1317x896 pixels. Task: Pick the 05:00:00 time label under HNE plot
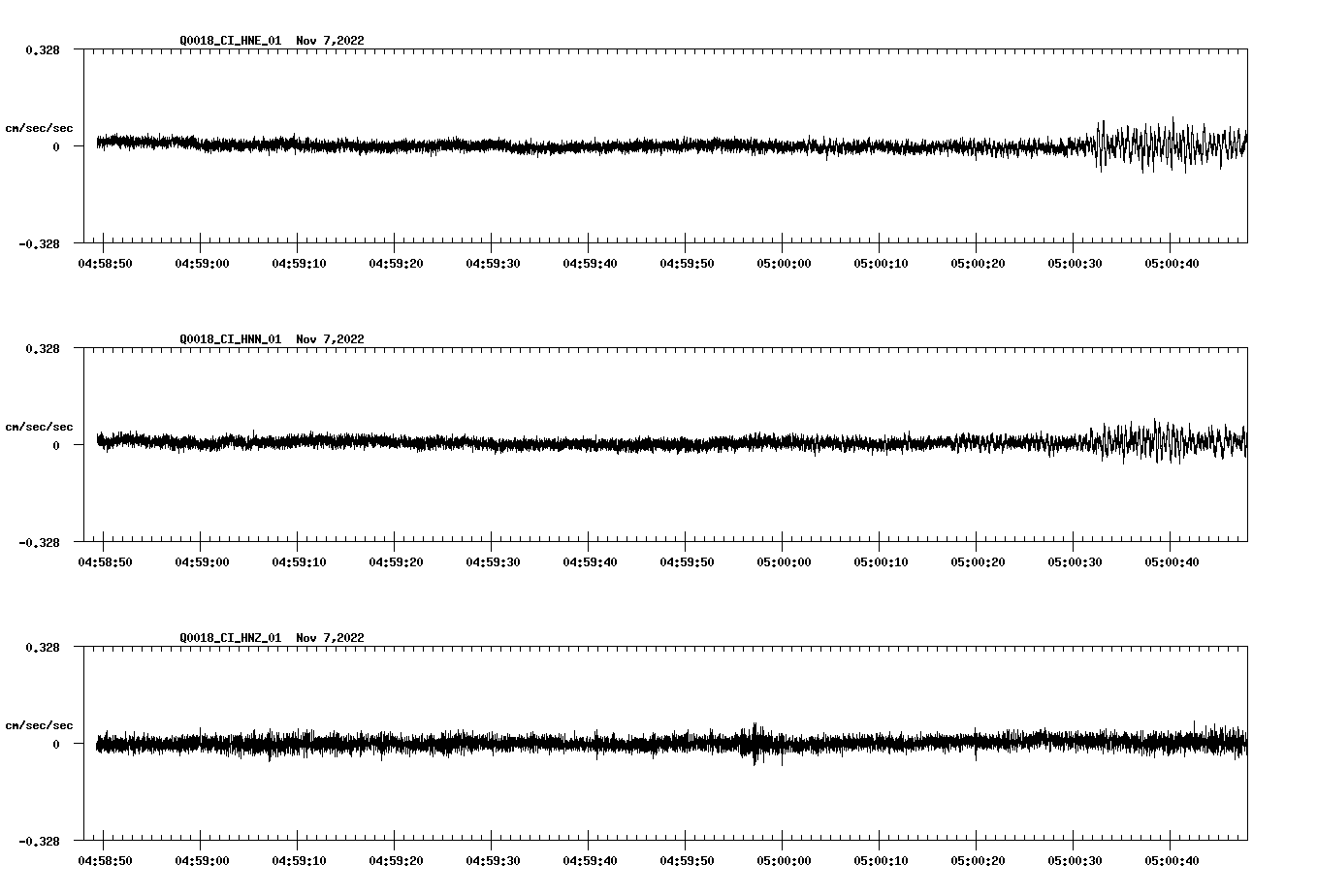pos(785,264)
